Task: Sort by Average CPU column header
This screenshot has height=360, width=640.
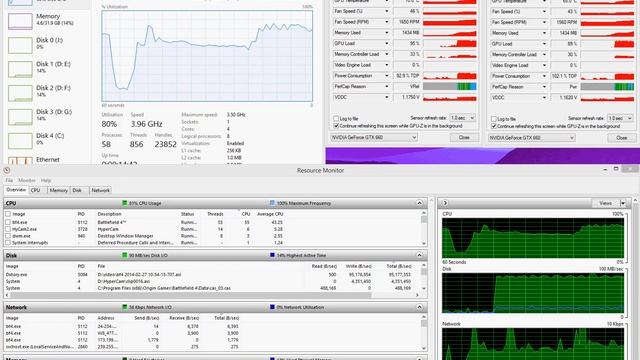Action: point(270,214)
